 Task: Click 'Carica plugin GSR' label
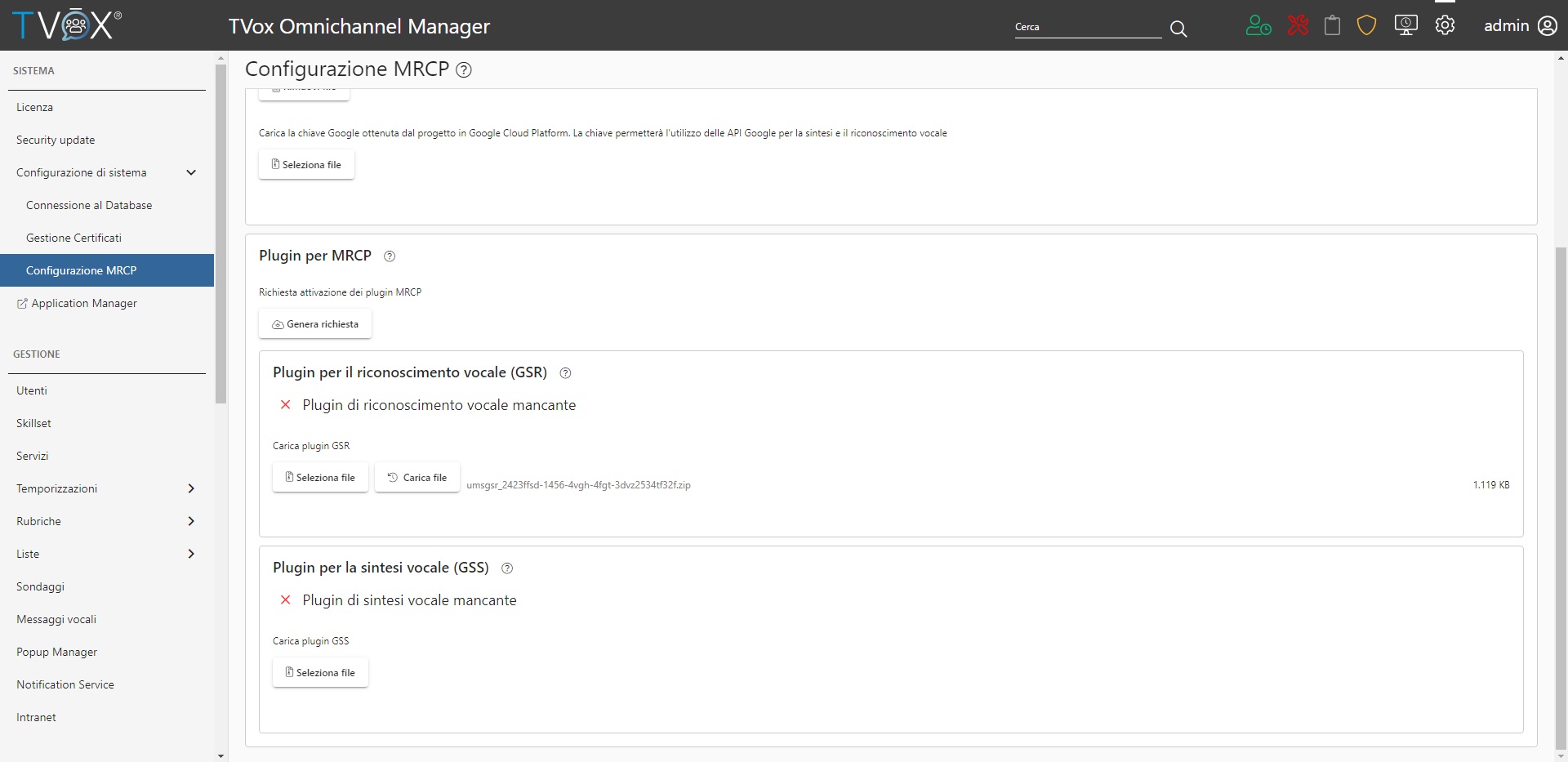311,446
